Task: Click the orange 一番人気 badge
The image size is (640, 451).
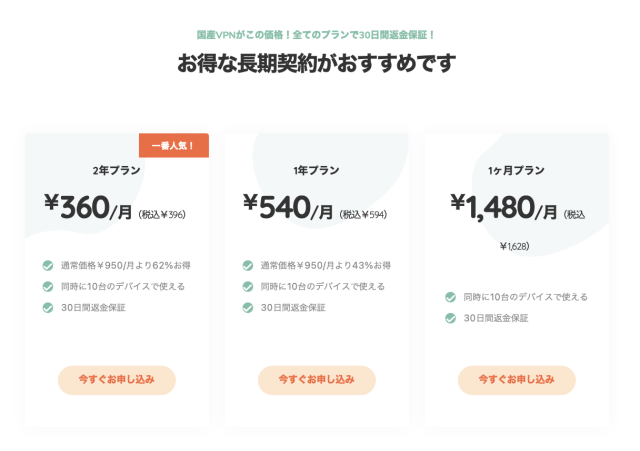Action: (x=173, y=146)
